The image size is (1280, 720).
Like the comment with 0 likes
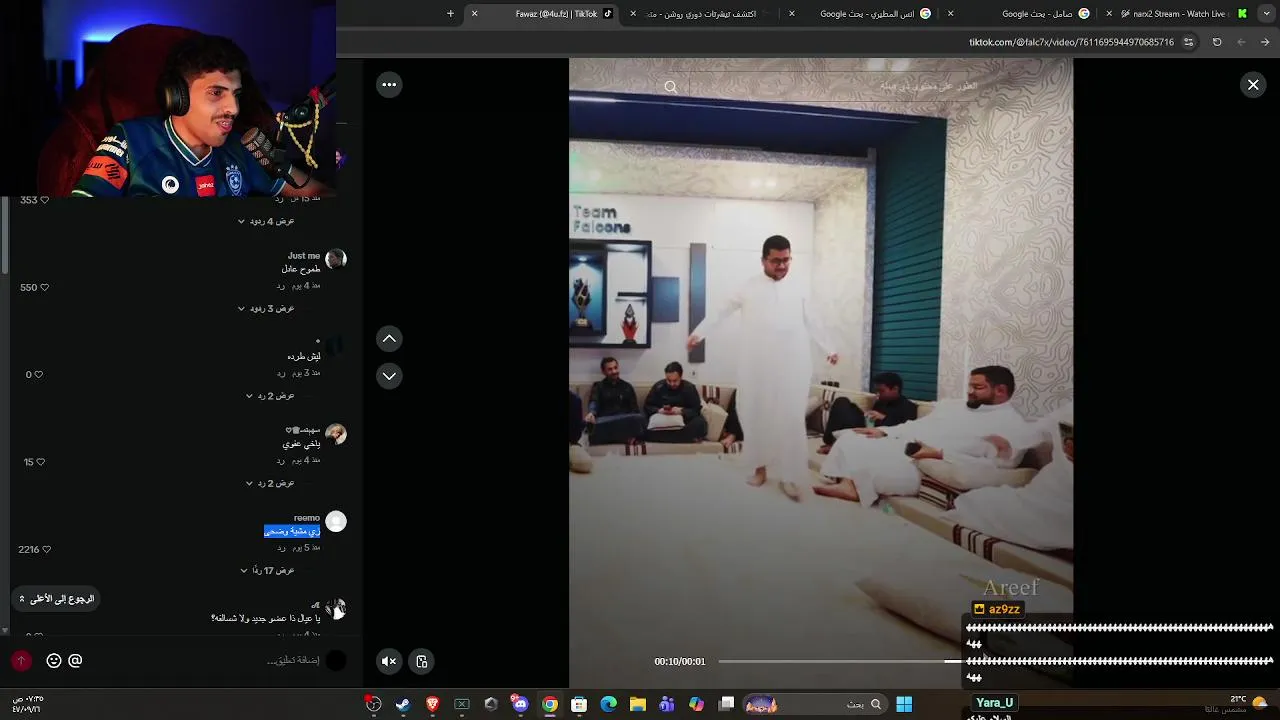click(x=39, y=375)
